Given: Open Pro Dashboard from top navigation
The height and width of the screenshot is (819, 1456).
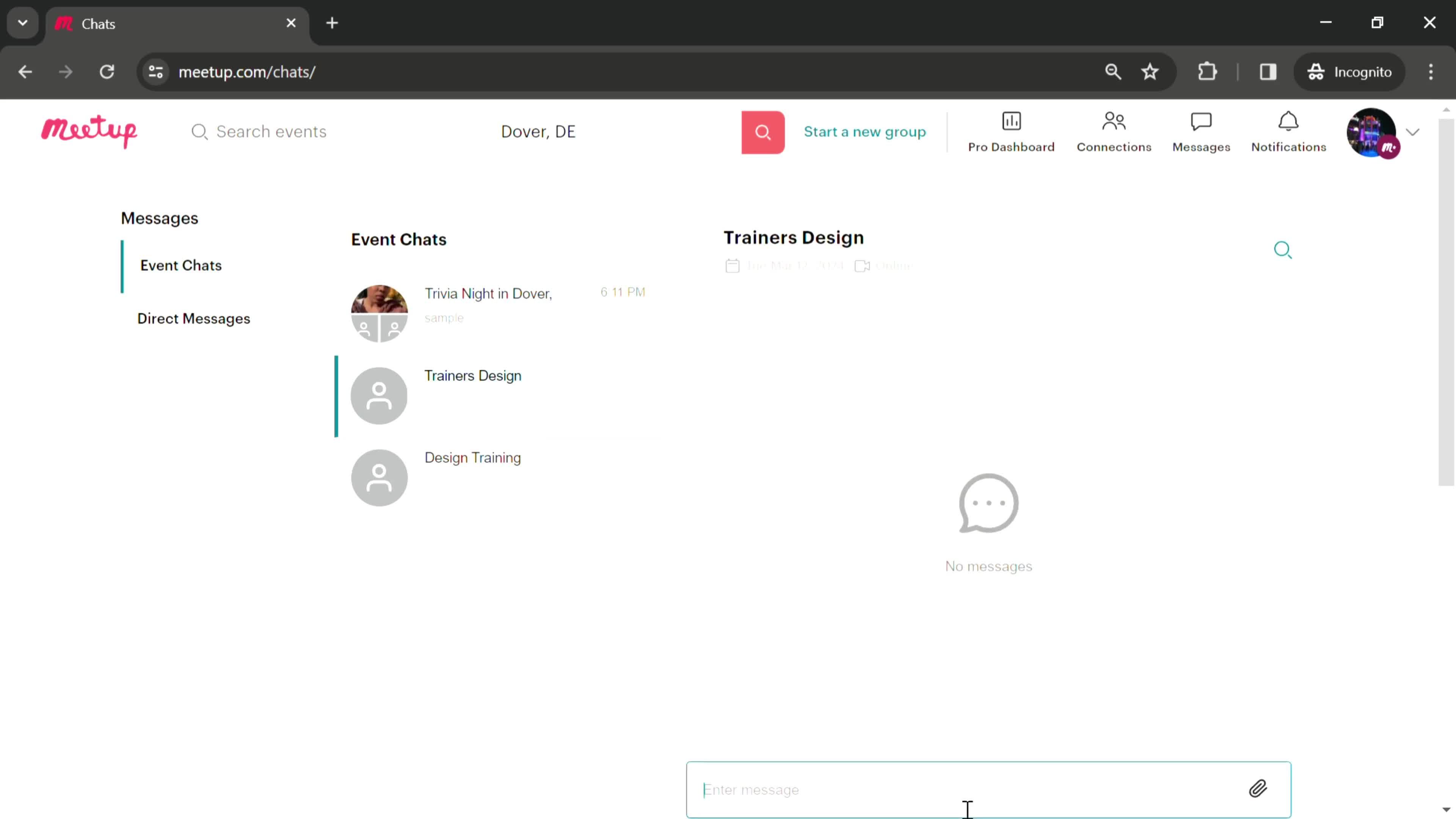Looking at the screenshot, I should pos(1011,131).
